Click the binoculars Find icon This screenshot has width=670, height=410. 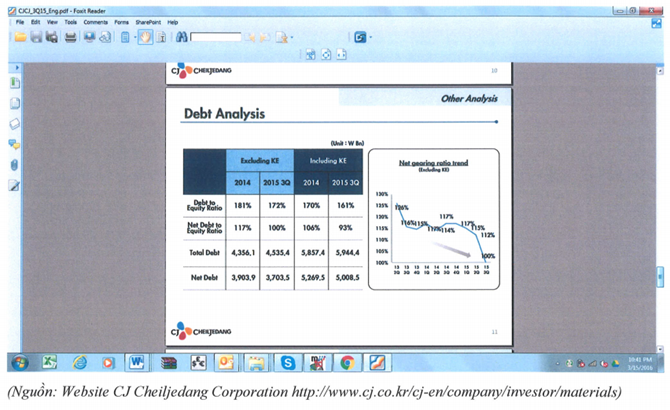click(x=182, y=37)
